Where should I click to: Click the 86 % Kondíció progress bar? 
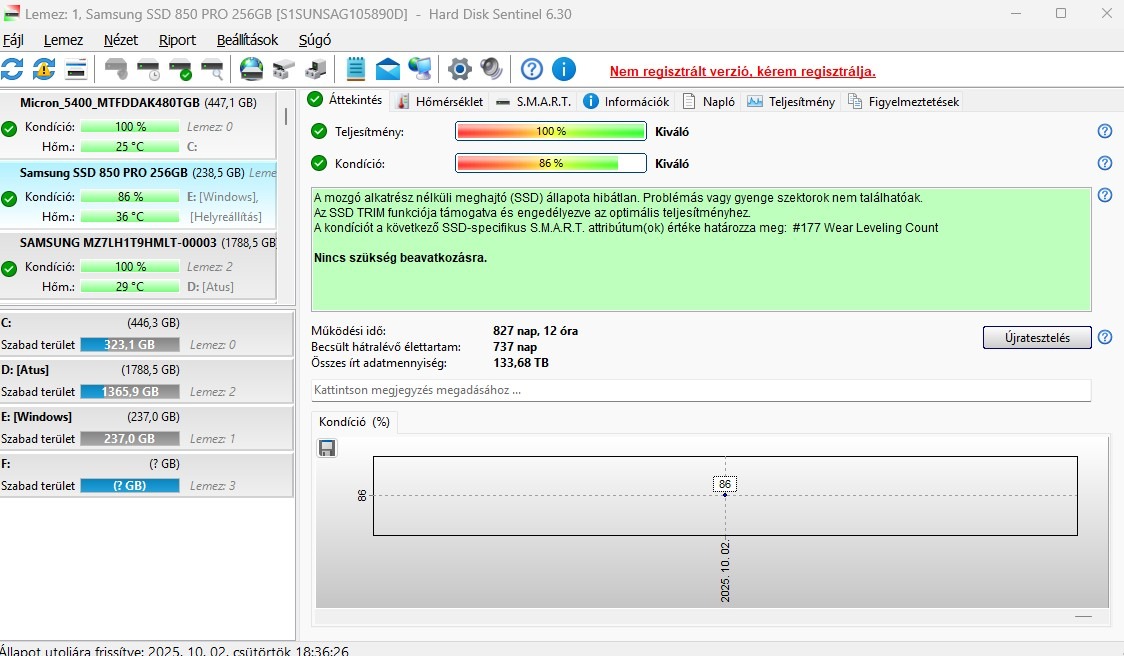(551, 163)
